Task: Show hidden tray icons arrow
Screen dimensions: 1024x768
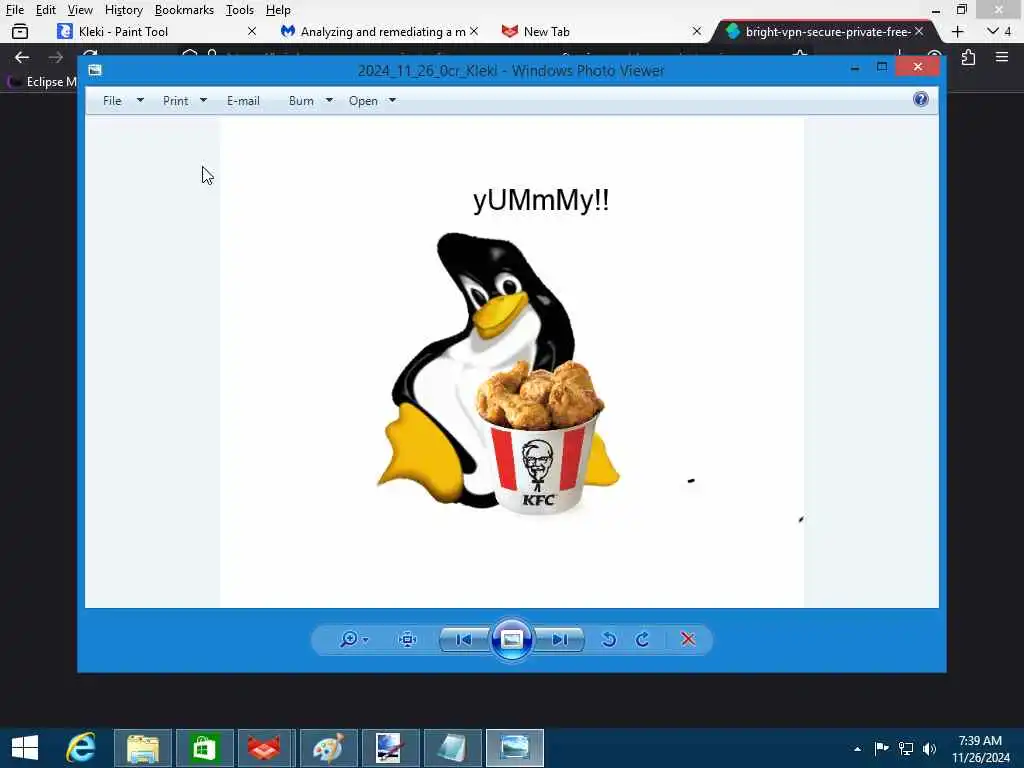Action: pos(857,748)
